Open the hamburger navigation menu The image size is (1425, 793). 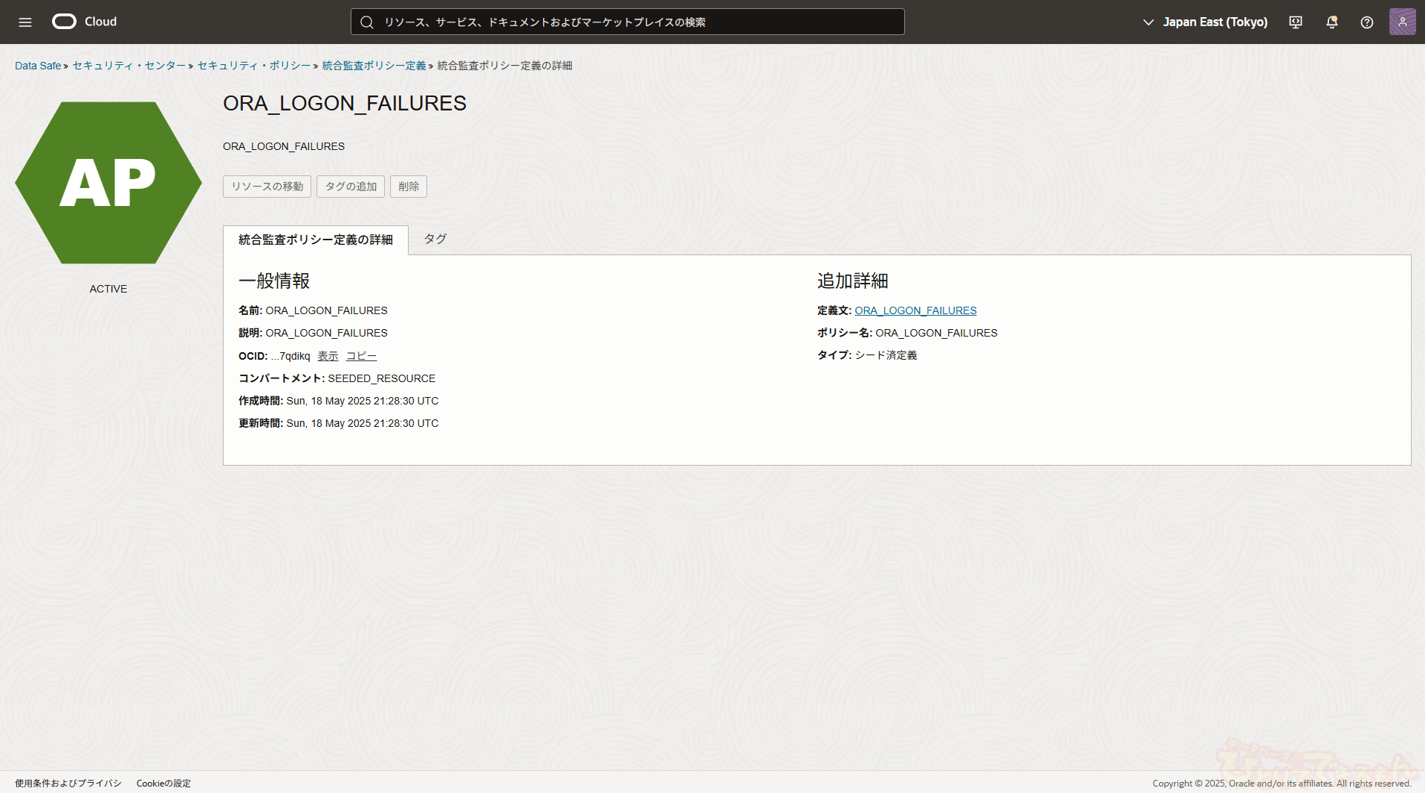tap(25, 22)
